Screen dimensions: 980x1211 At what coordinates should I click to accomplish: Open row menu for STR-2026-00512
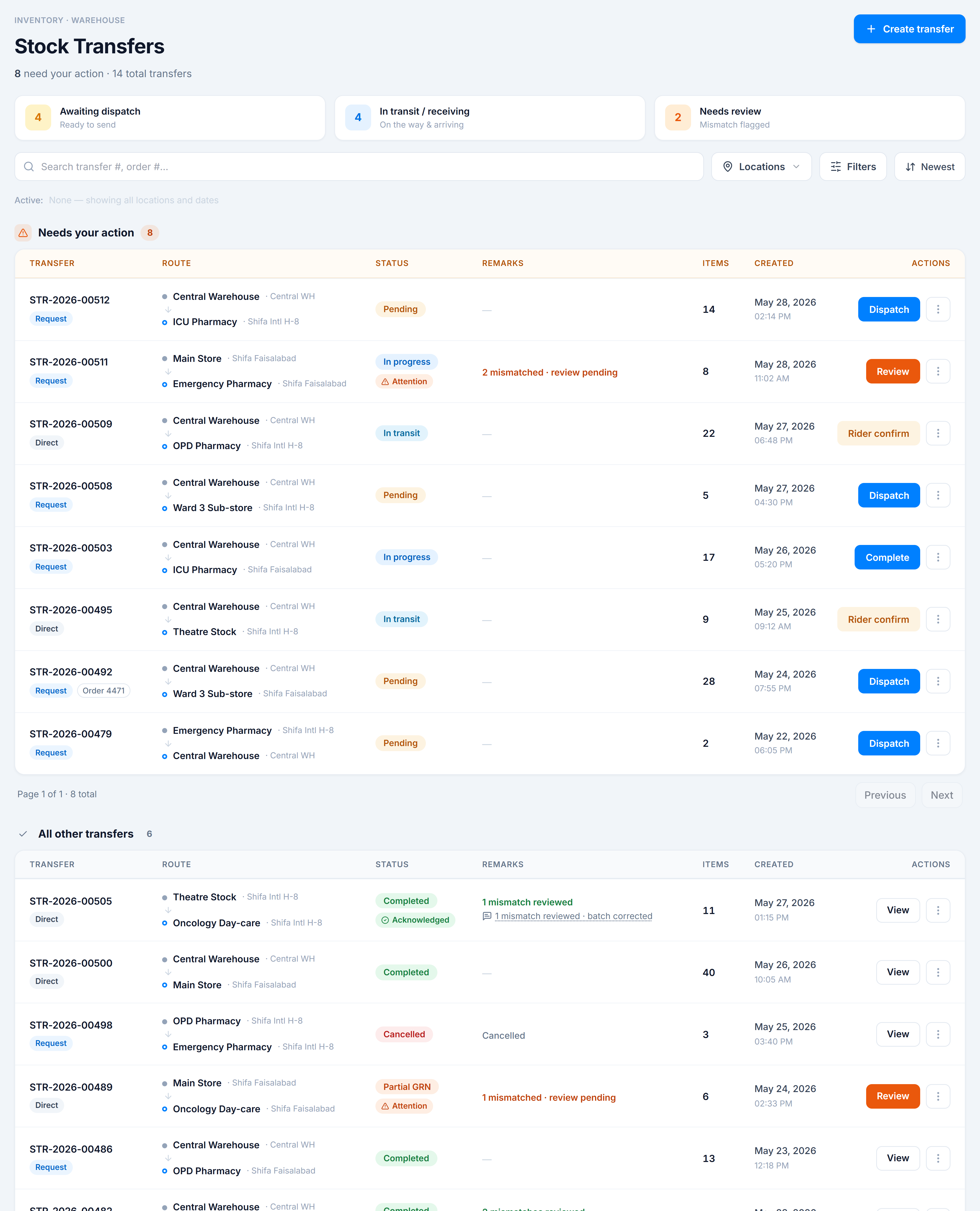pyautogui.click(x=938, y=309)
